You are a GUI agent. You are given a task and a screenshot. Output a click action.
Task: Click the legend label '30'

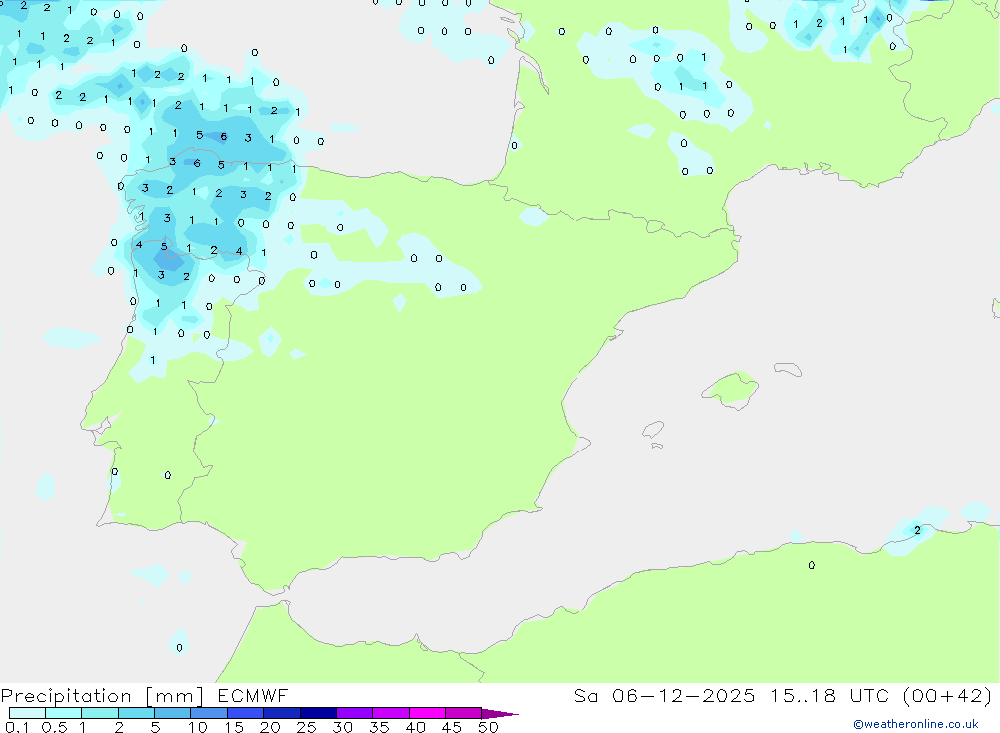tap(342, 727)
